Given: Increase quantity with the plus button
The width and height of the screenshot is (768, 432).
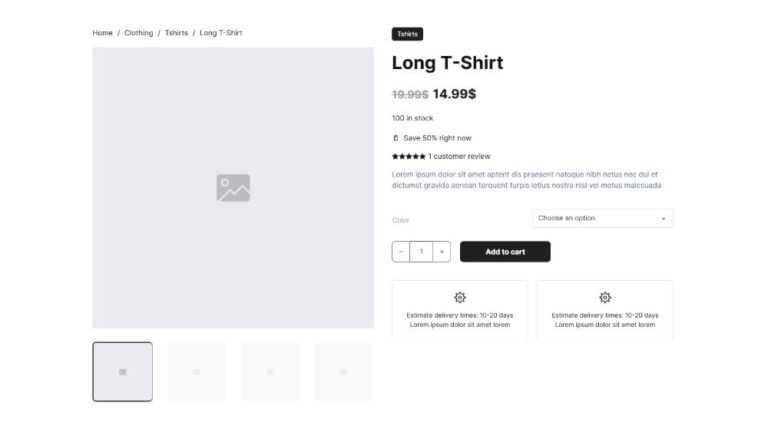Looking at the screenshot, I should (x=442, y=252).
